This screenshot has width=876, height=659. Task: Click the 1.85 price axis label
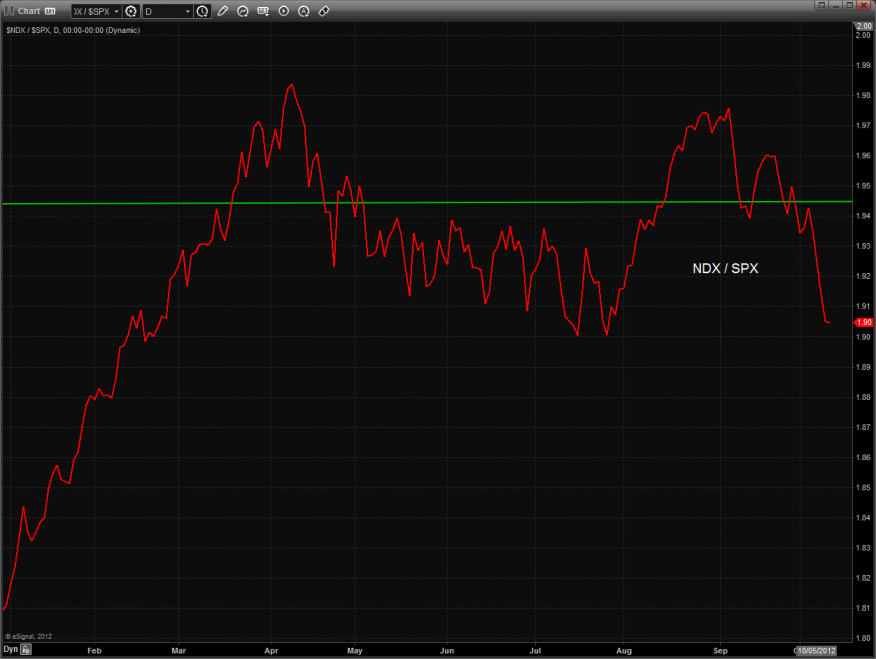tap(863, 488)
